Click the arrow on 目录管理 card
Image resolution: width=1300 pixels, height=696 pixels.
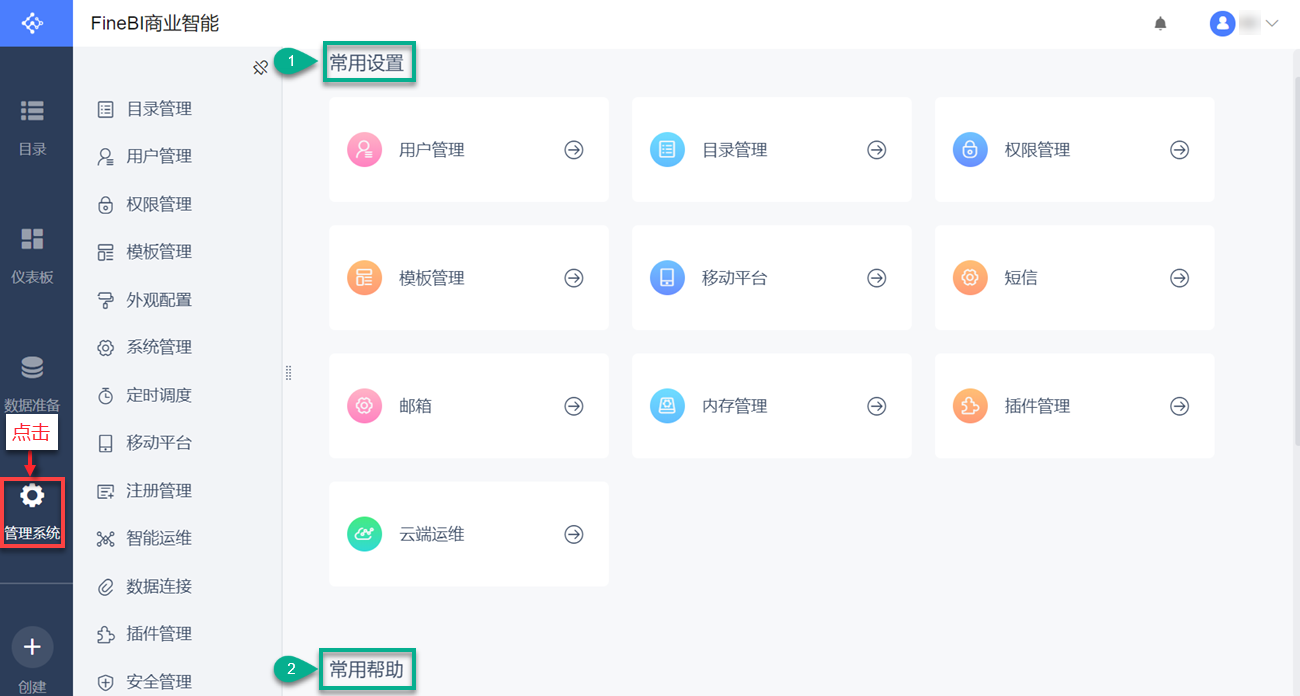click(877, 150)
